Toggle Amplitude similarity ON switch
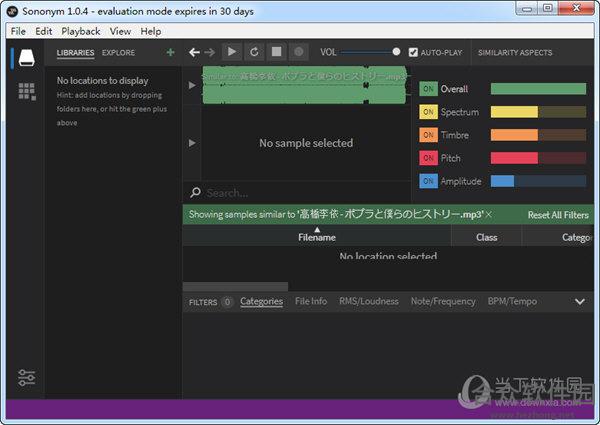This screenshot has width=600, height=425. pos(428,181)
